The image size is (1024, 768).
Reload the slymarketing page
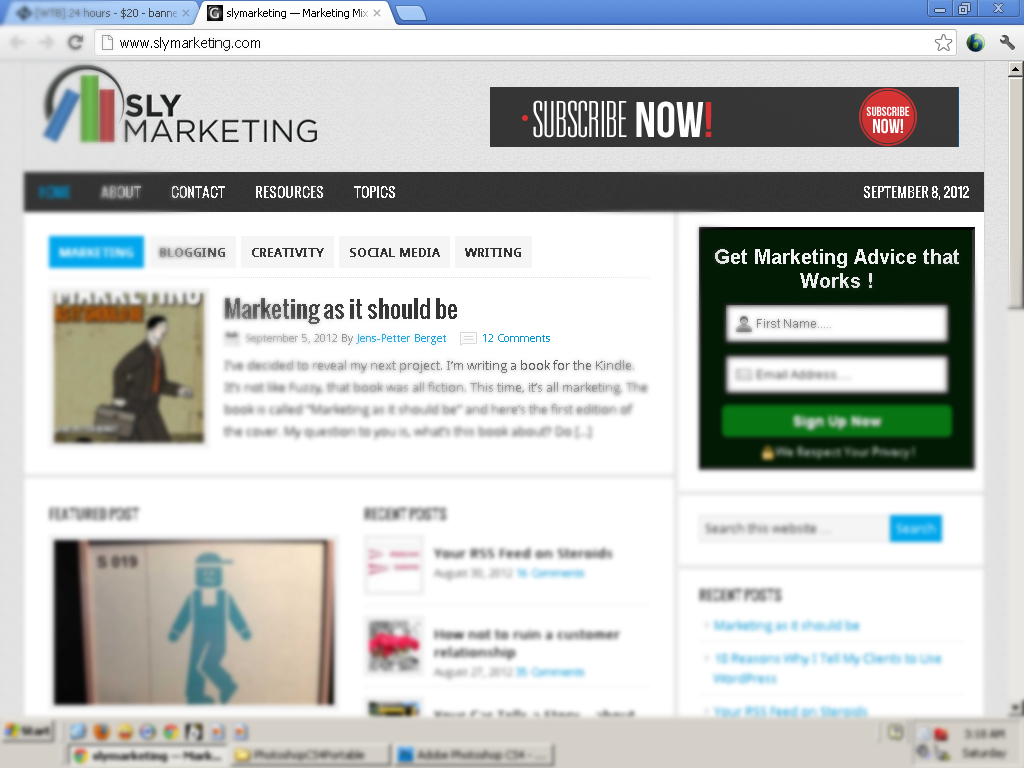coord(76,42)
